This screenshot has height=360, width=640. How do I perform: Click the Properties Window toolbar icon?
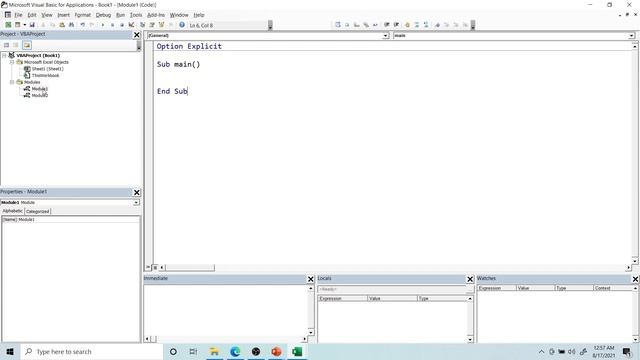tap(152, 25)
